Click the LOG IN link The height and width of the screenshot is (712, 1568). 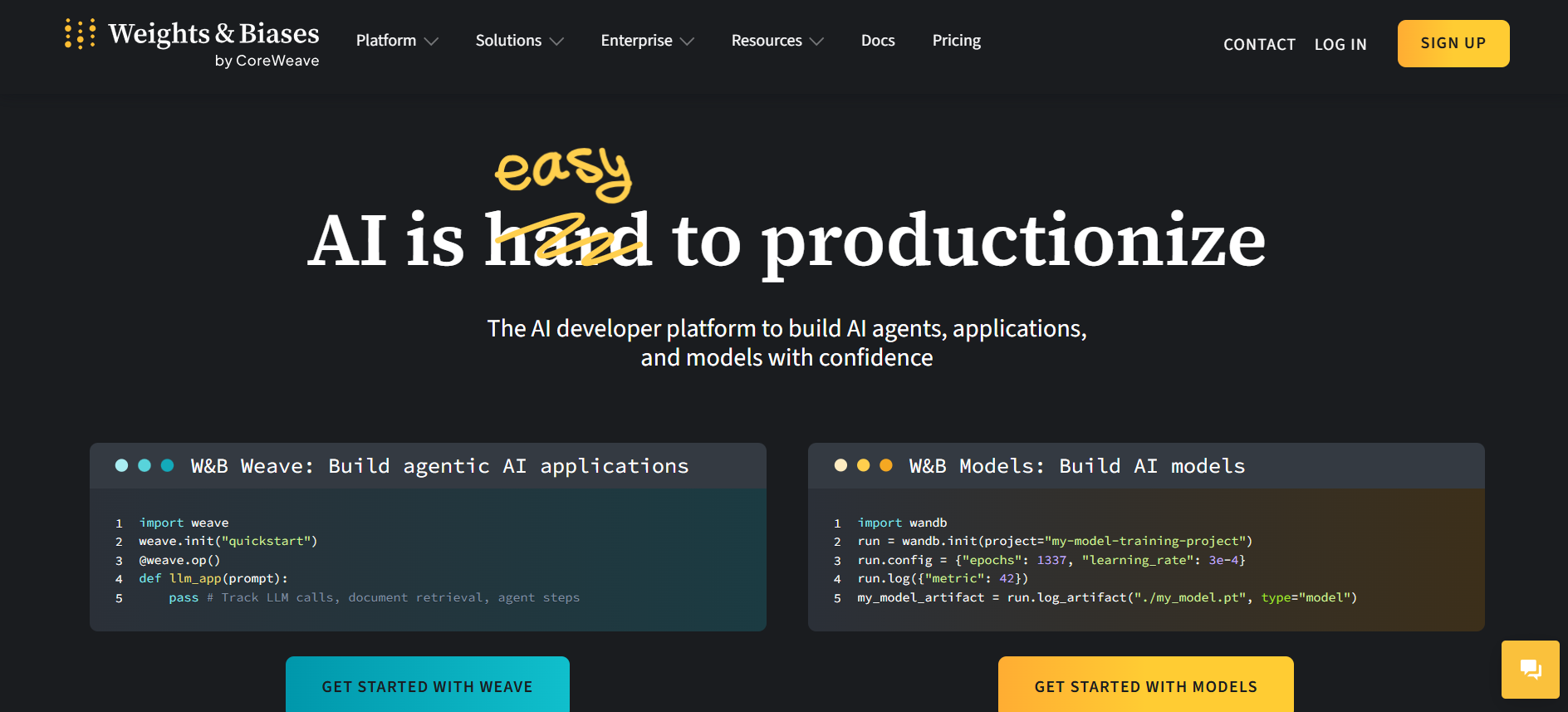tap(1340, 45)
